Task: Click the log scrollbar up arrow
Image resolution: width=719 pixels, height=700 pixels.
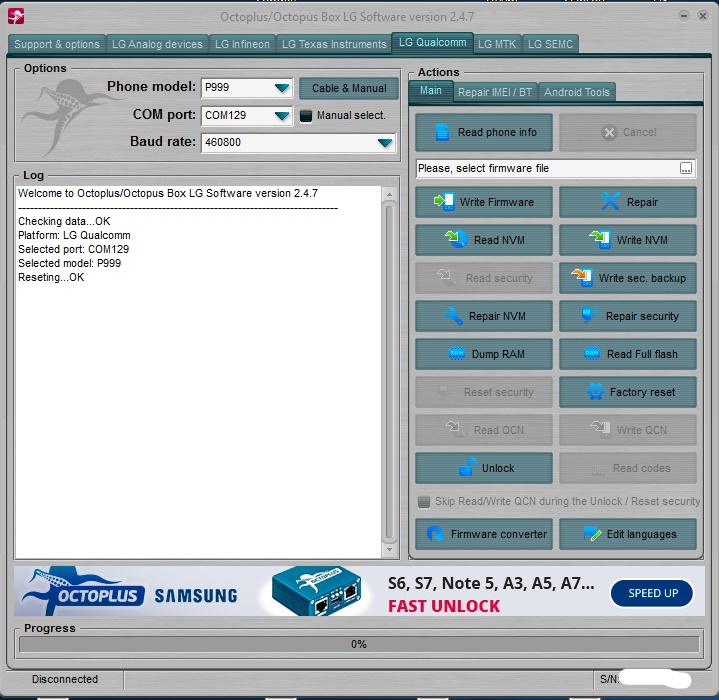Action: pos(389,194)
